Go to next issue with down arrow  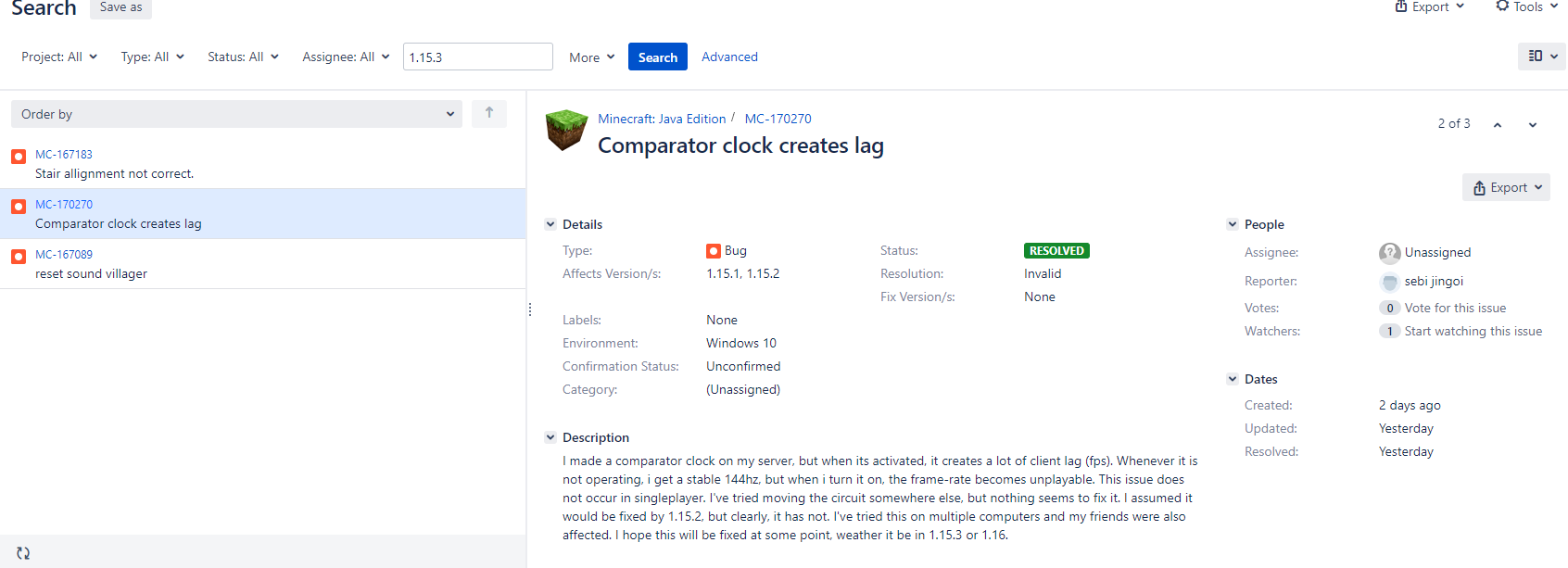[x=1533, y=125]
